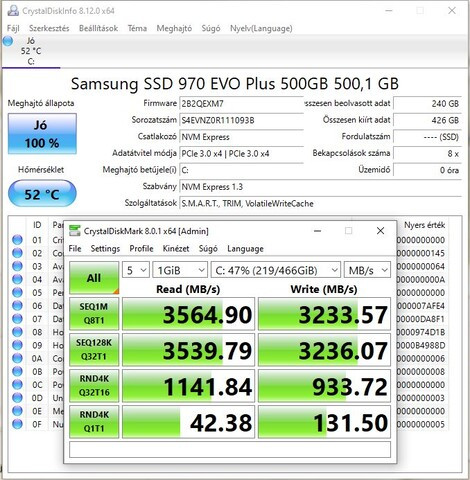This screenshot has width=470, height=480.
Task: Open the Profile menu in CrystalDiskMark
Action: (141, 249)
